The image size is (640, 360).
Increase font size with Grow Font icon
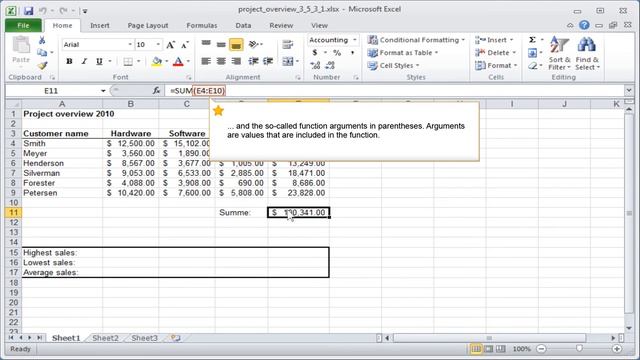(171, 44)
